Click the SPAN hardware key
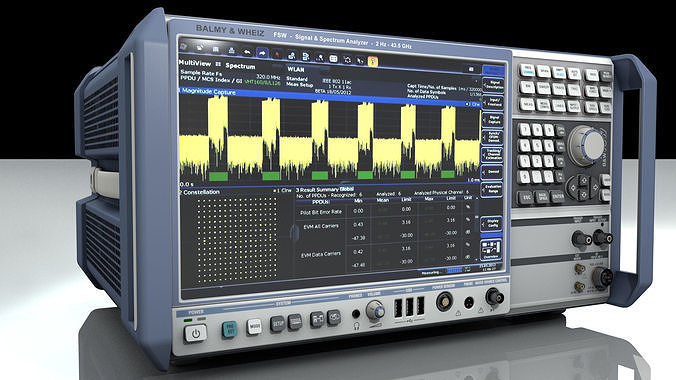Image resolution: width=676 pixels, height=380 pixels. 544,71
